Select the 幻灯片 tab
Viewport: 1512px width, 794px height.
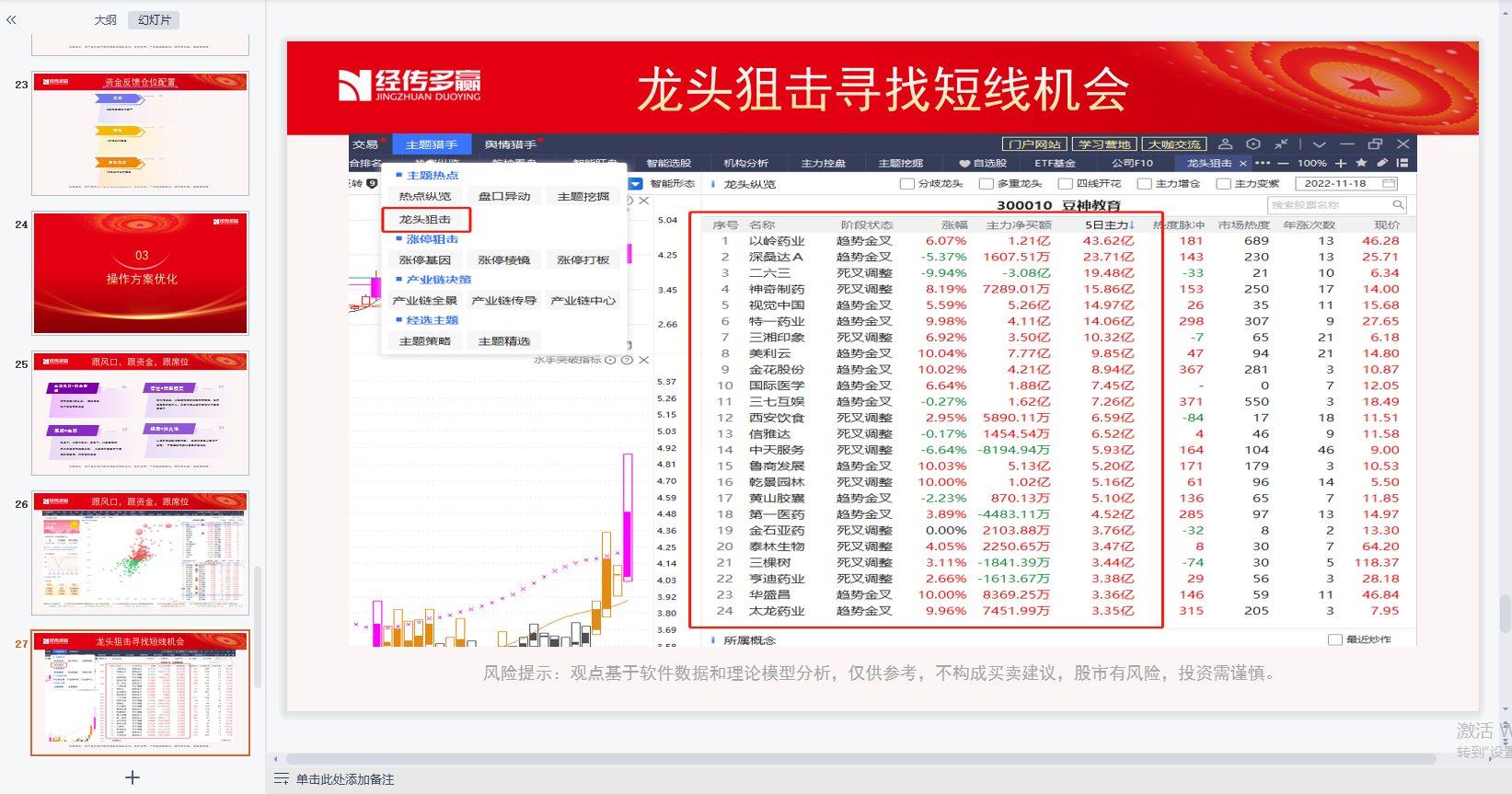(155, 19)
